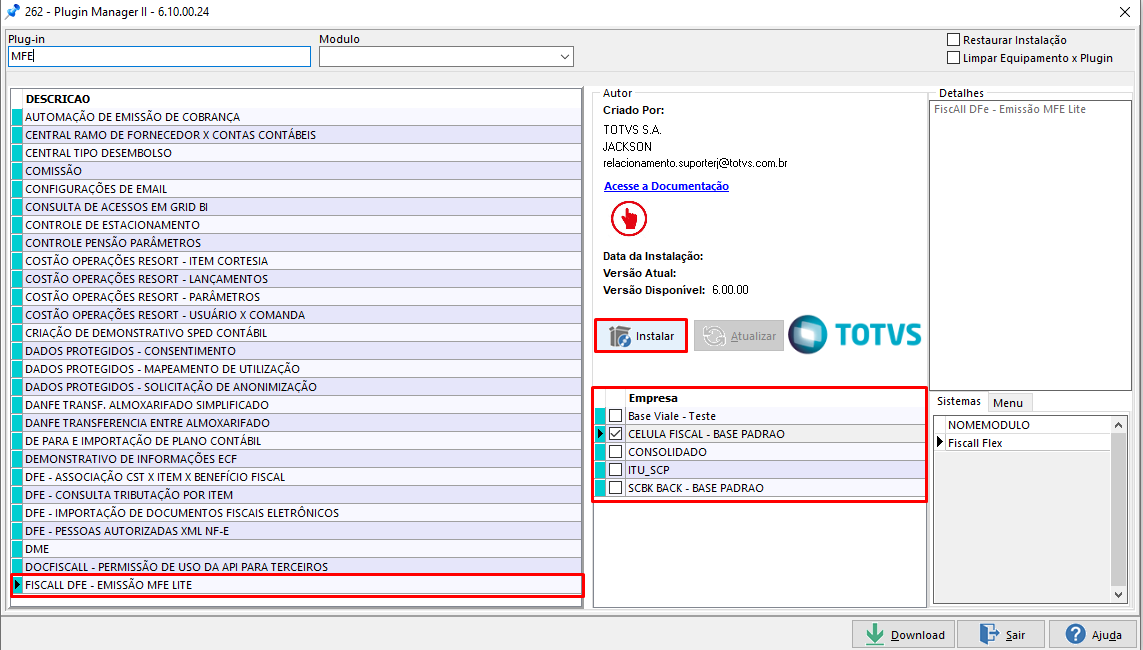Viewport: 1143px width, 650px height.
Task: Select DADOS PROTEGIDOS - SOLICITAÇÃO DE ANONIMIZAÇÃO
Action: (x=303, y=386)
